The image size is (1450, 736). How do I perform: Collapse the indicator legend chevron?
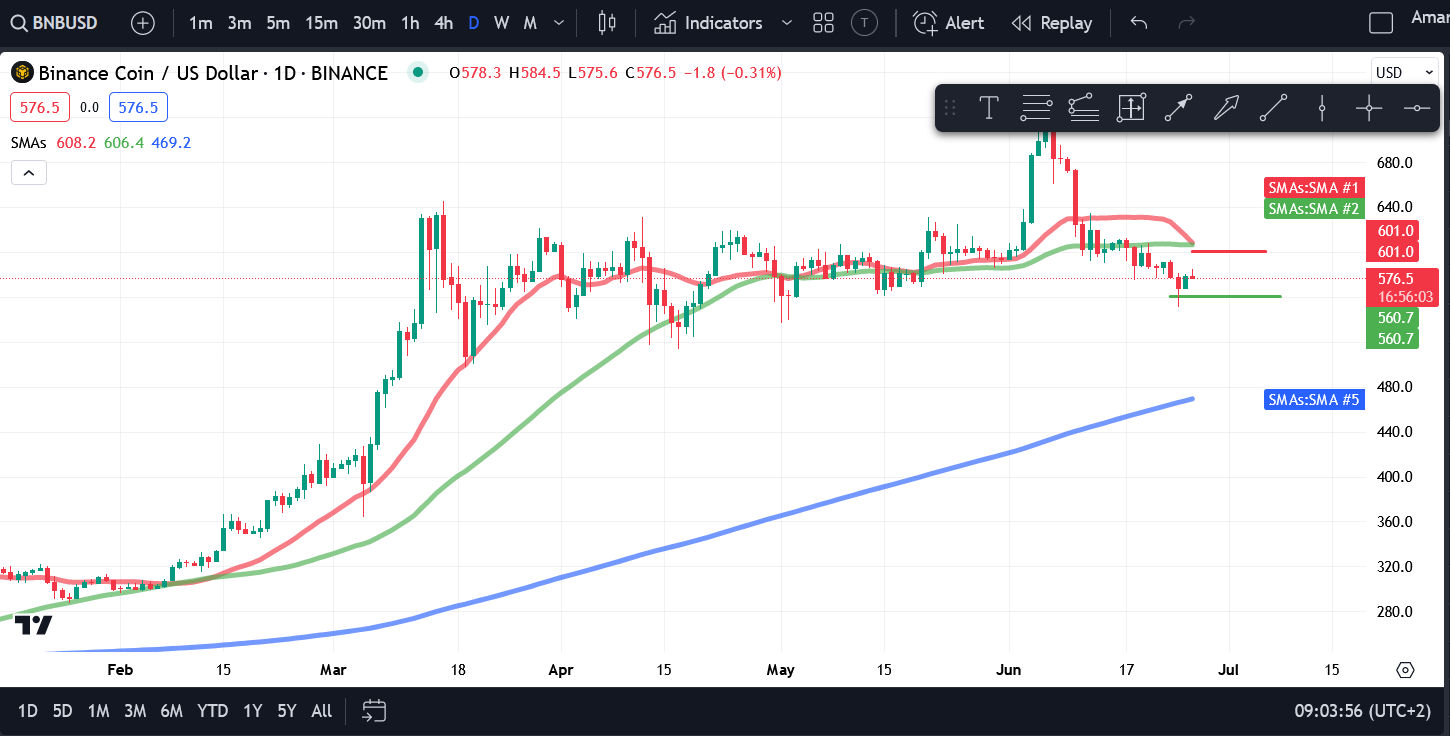[29, 173]
